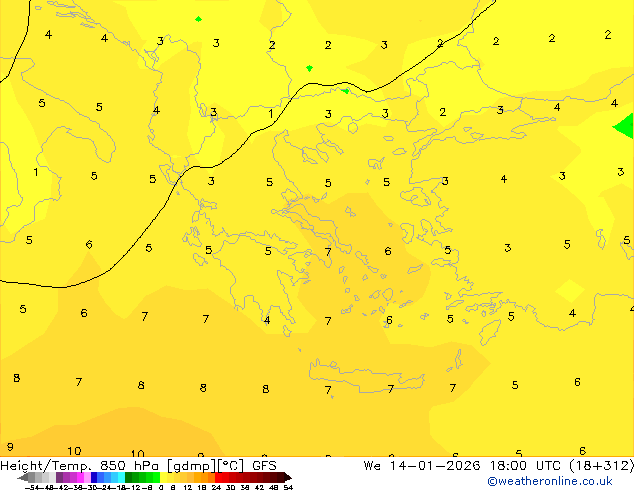The image size is (634, 490).
Task: Click the temperature value 10 at bottom left
Action: pos(74,451)
